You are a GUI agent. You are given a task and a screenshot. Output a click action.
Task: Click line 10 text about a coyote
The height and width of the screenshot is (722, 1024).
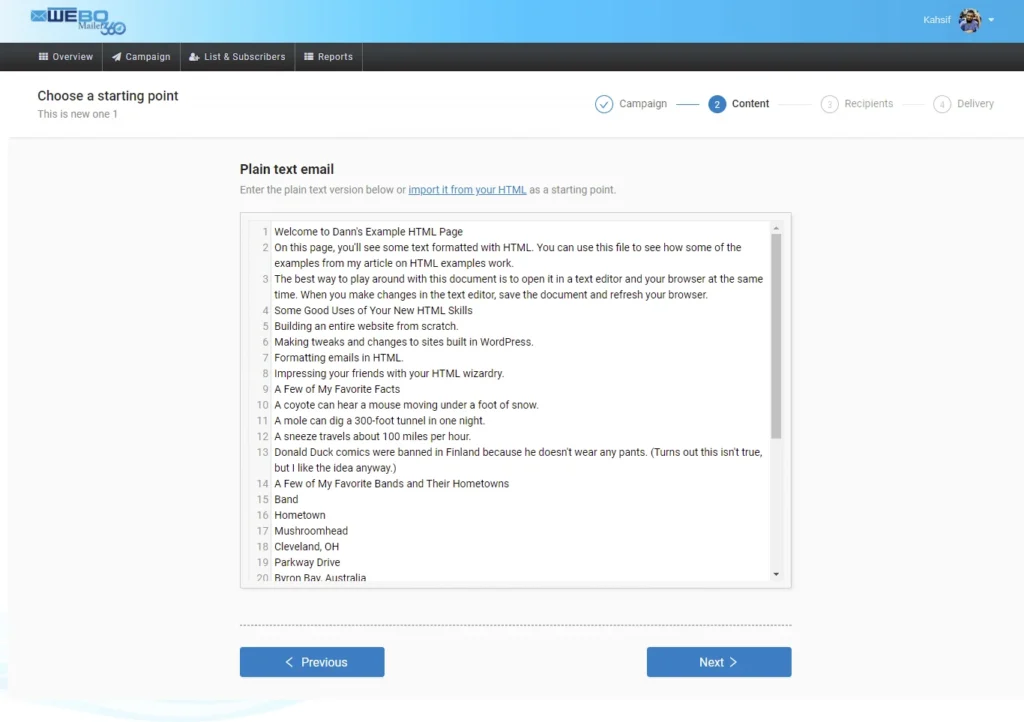pos(406,405)
